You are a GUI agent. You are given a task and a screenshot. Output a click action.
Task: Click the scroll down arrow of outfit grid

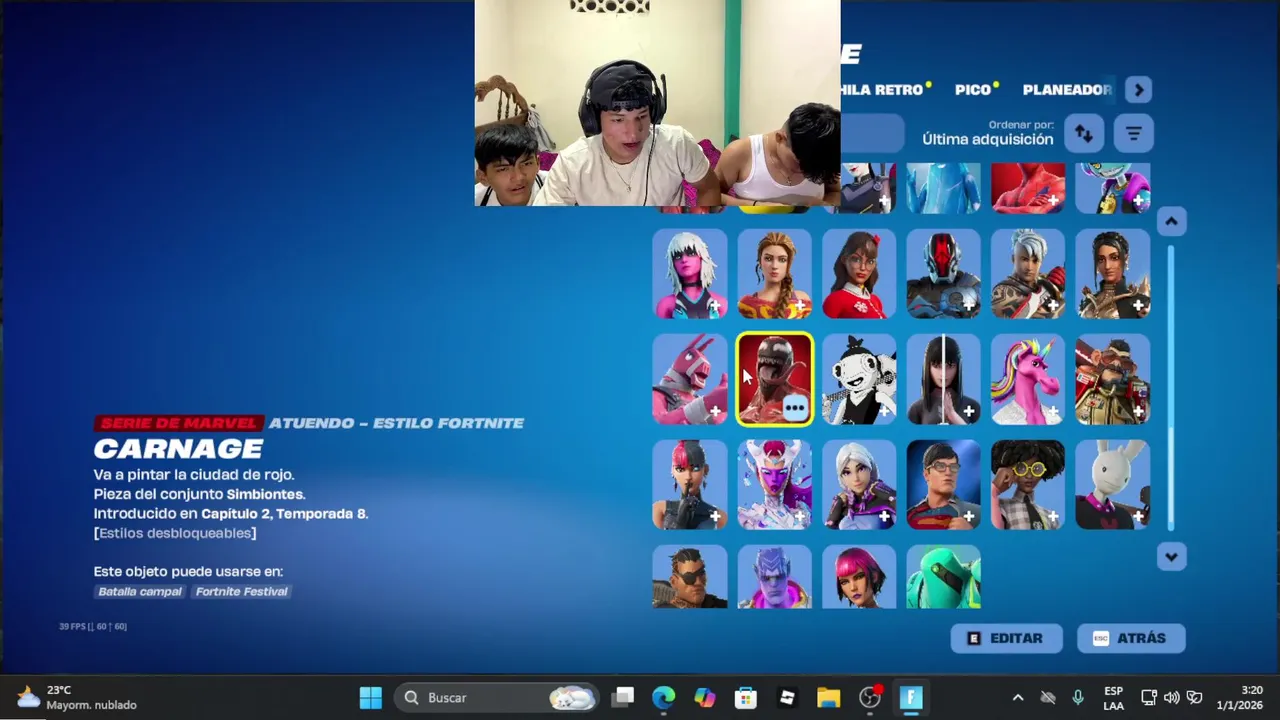pos(1171,557)
